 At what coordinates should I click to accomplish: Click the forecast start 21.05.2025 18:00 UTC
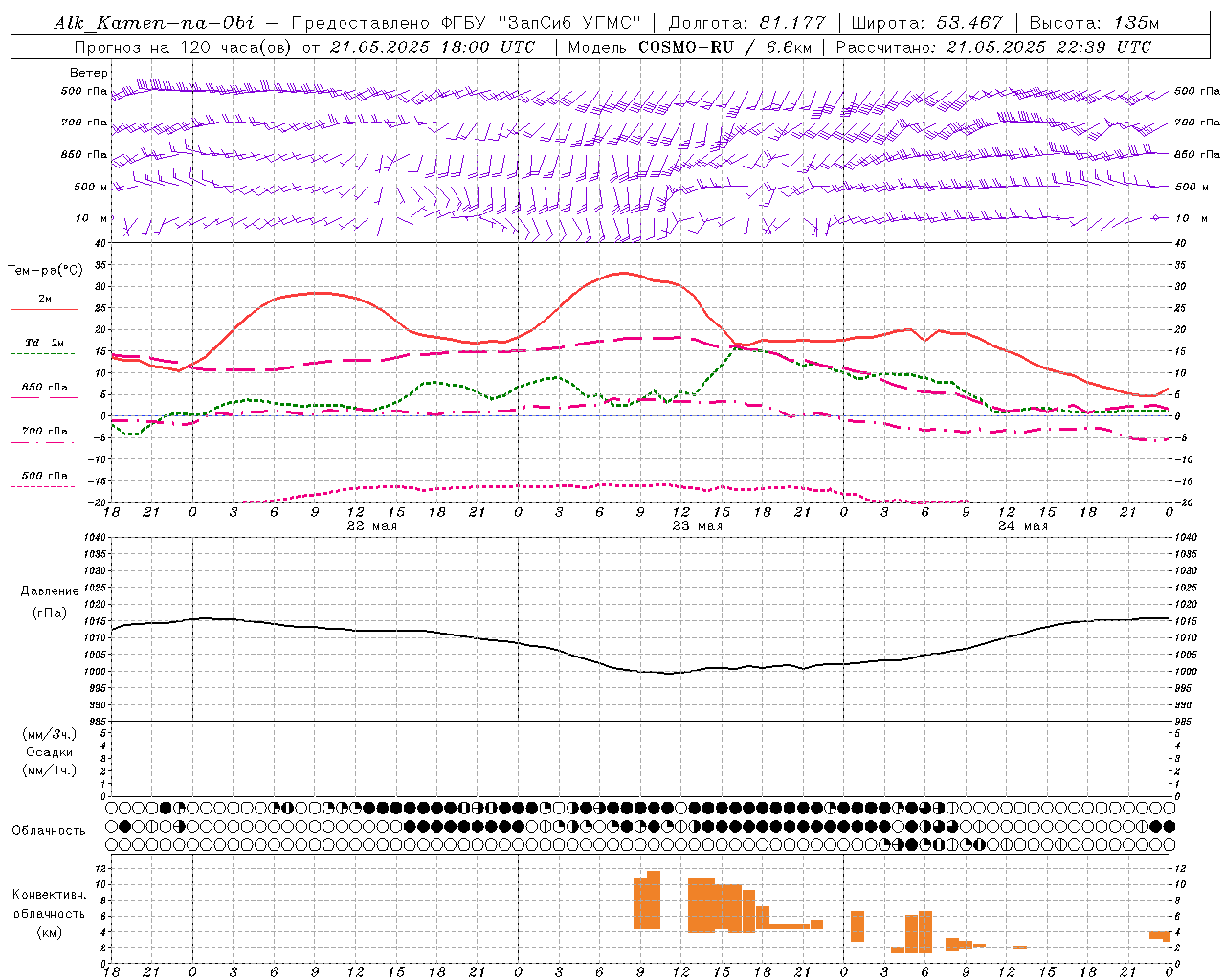coord(432,47)
